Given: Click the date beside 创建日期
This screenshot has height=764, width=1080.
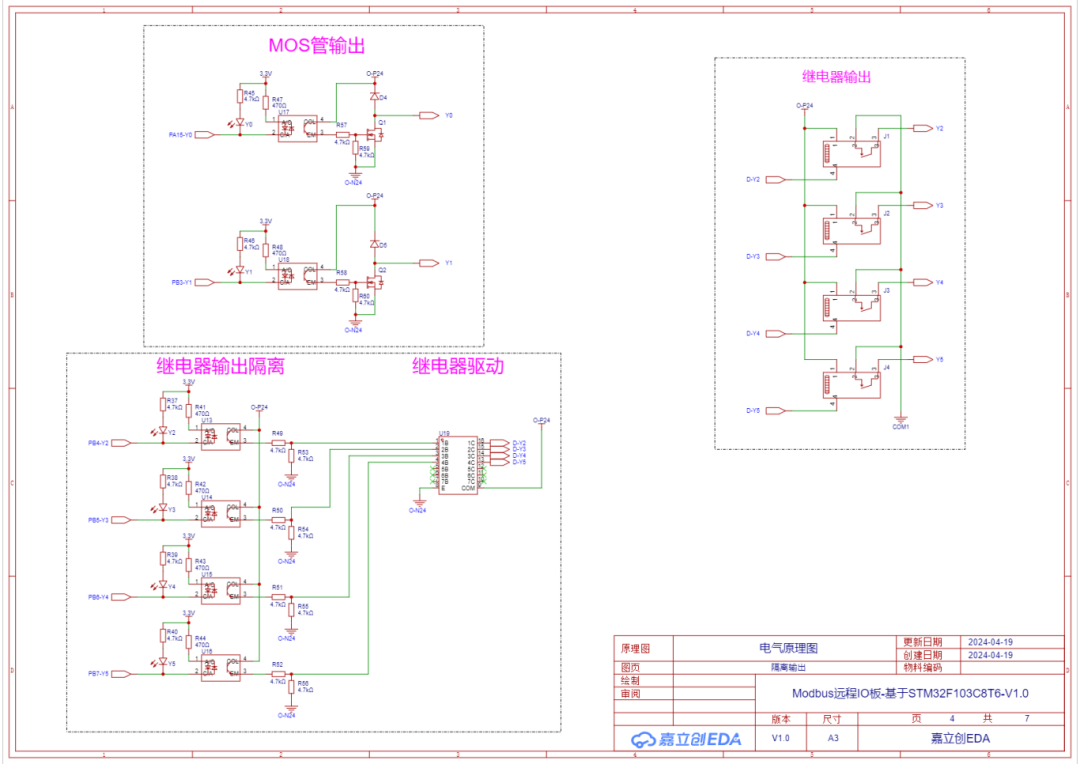Looking at the screenshot, I should point(990,655).
